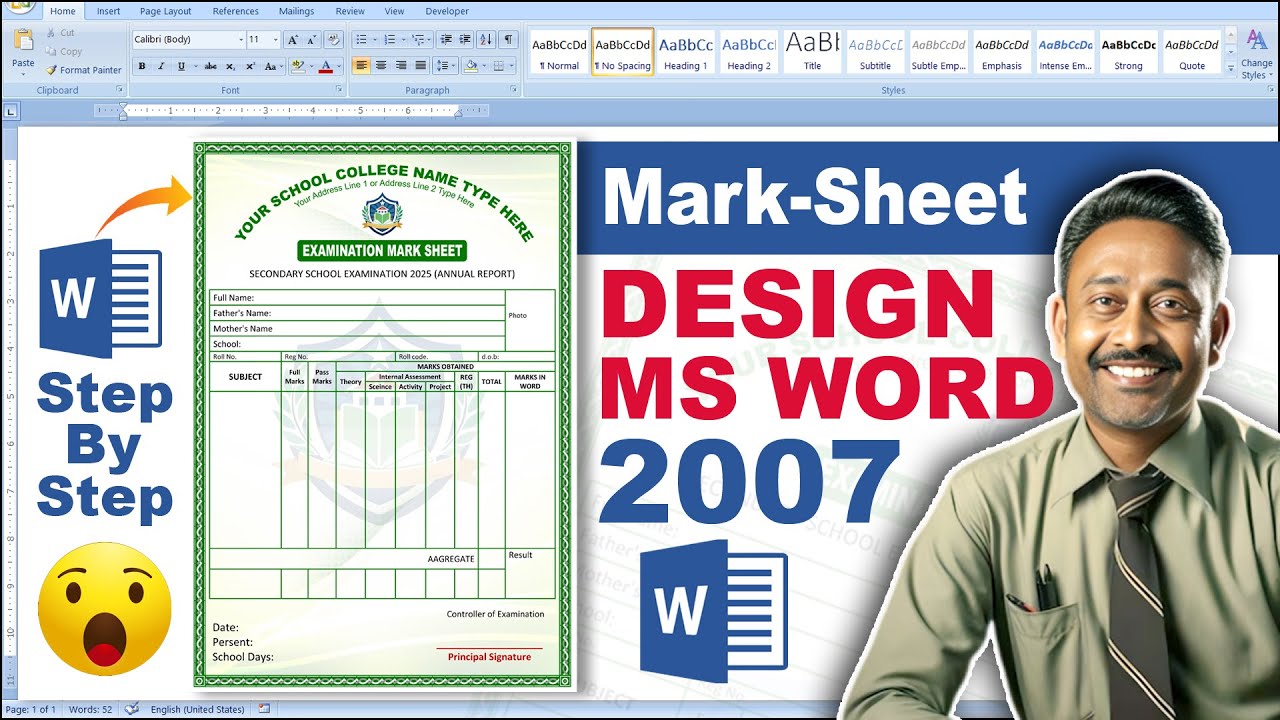Open the Font dialog launcher
The height and width of the screenshot is (720, 1280).
340,90
